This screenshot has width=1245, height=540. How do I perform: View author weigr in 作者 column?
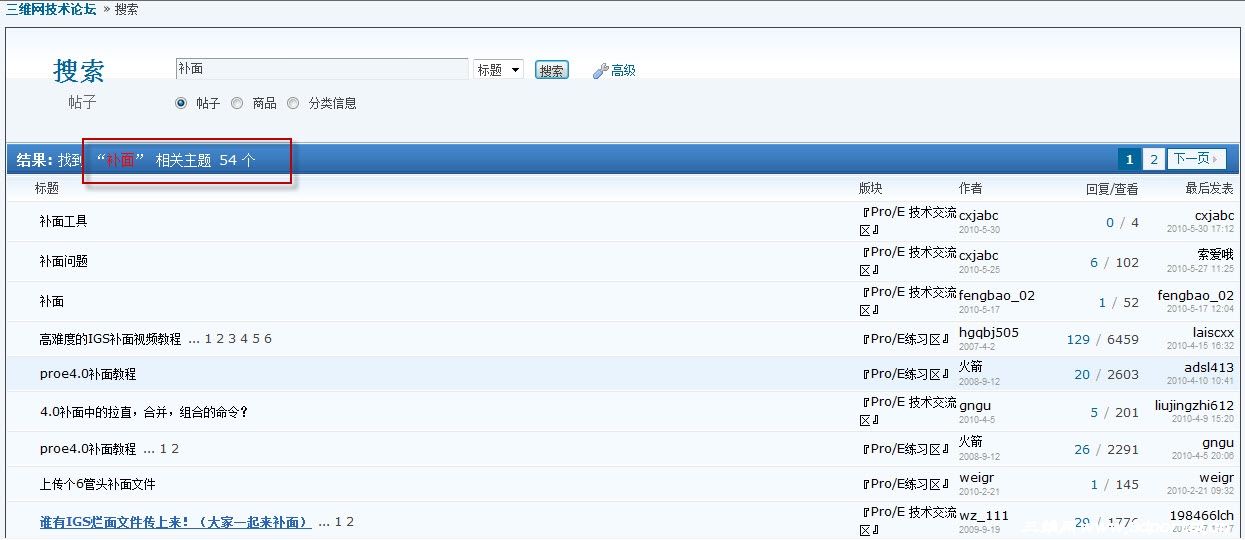pos(977,478)
